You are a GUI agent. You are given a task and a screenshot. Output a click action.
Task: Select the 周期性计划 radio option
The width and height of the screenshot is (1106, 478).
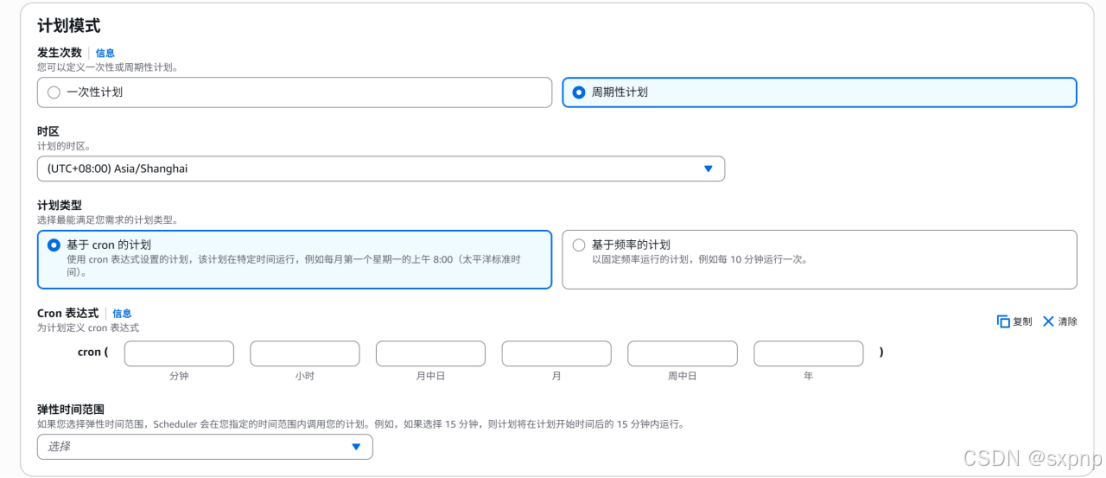click(x=578, y=92)
